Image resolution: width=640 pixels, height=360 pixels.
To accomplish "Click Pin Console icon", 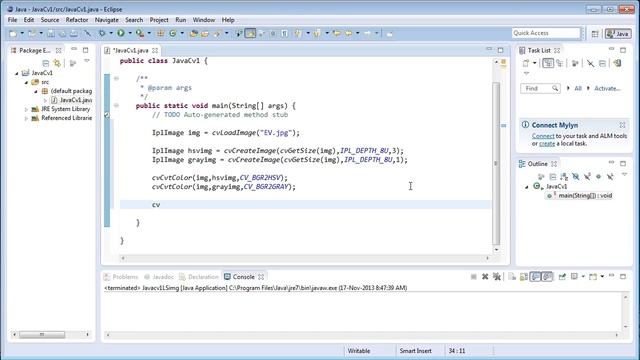I will pyautogui.click(x=562, y=277).
